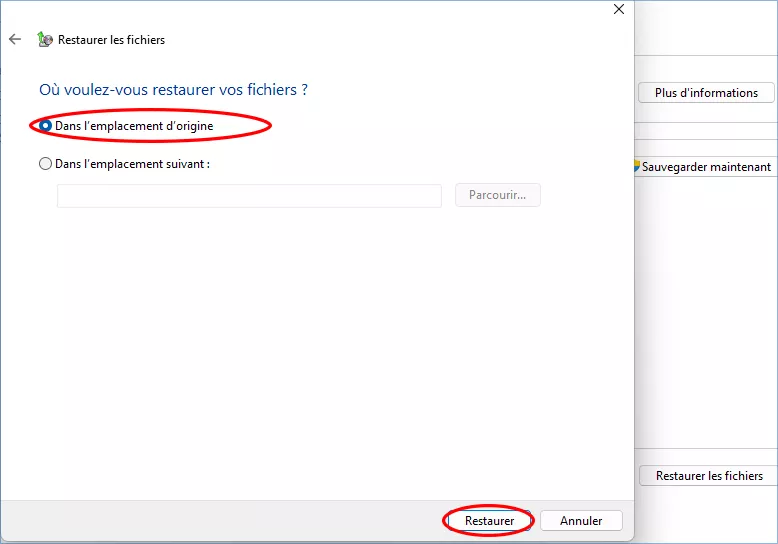Click the "Où voulez-vous restaurer vos fichiers ?" heading

(x=173, y=90)
